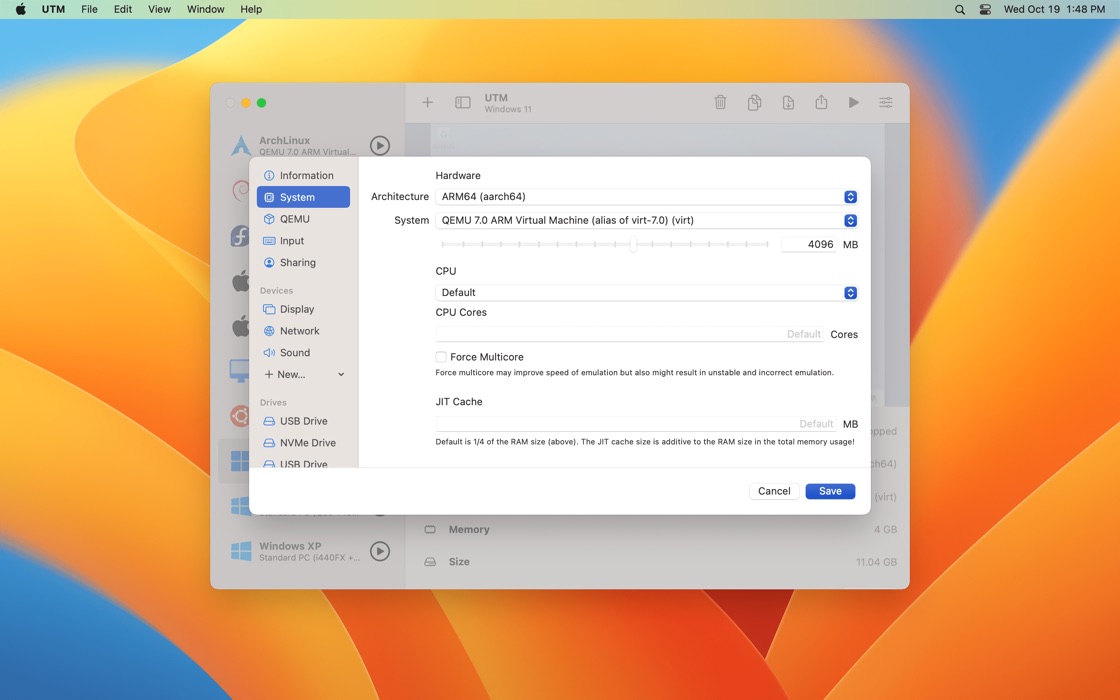Click the Information tab icon
This screenshot has height=700, width=1120.
tap(269, 175)
